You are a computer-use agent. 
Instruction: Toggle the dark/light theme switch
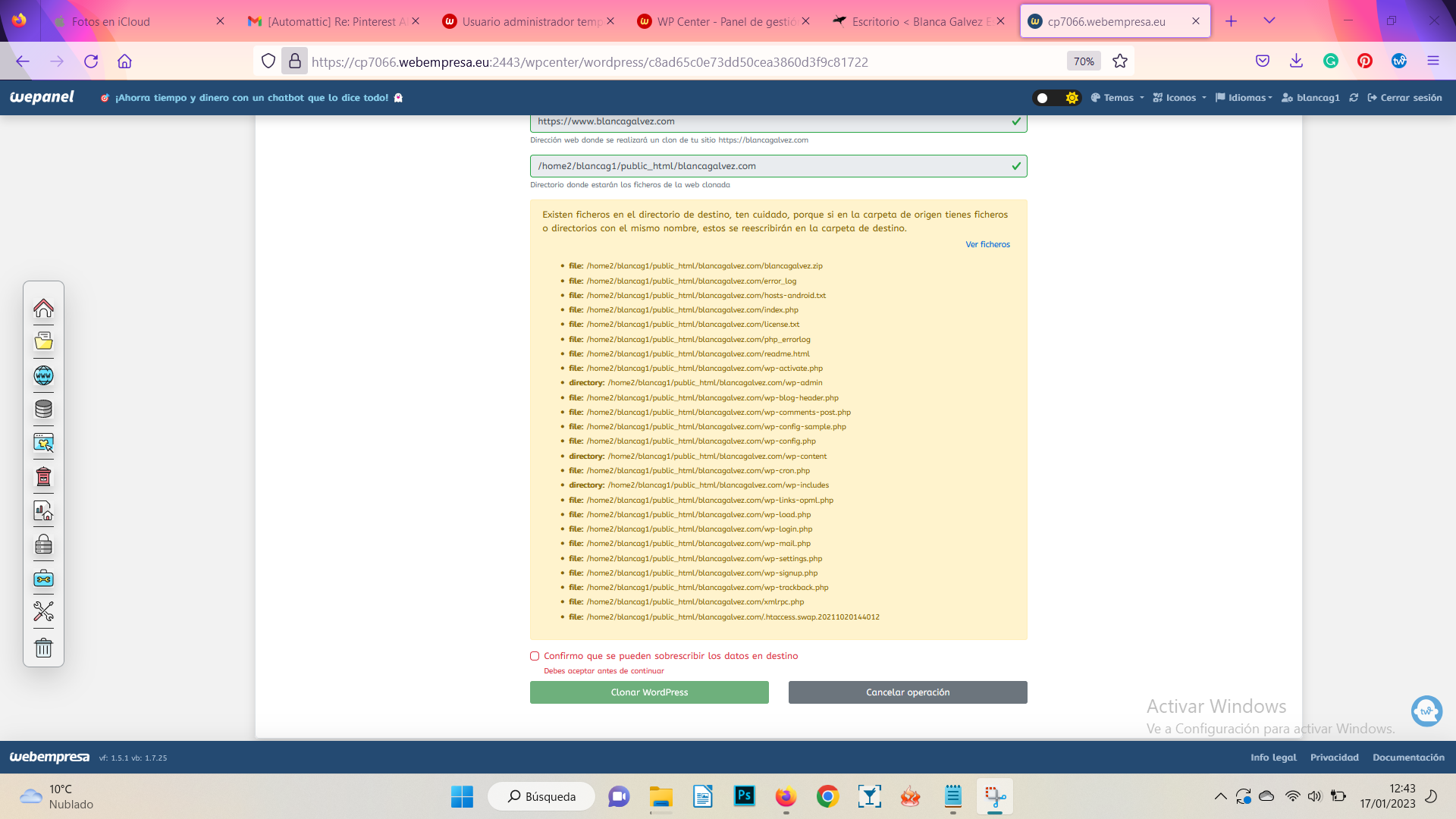pyautogui.click(x=1056, y=98)
